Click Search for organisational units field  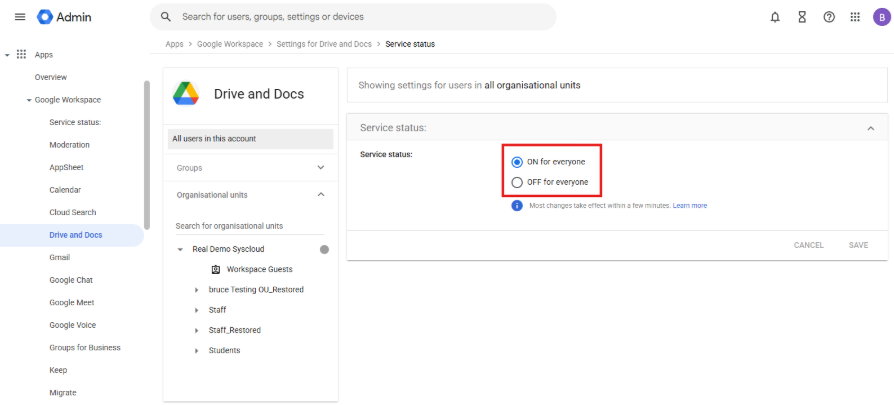coord(250,226)
